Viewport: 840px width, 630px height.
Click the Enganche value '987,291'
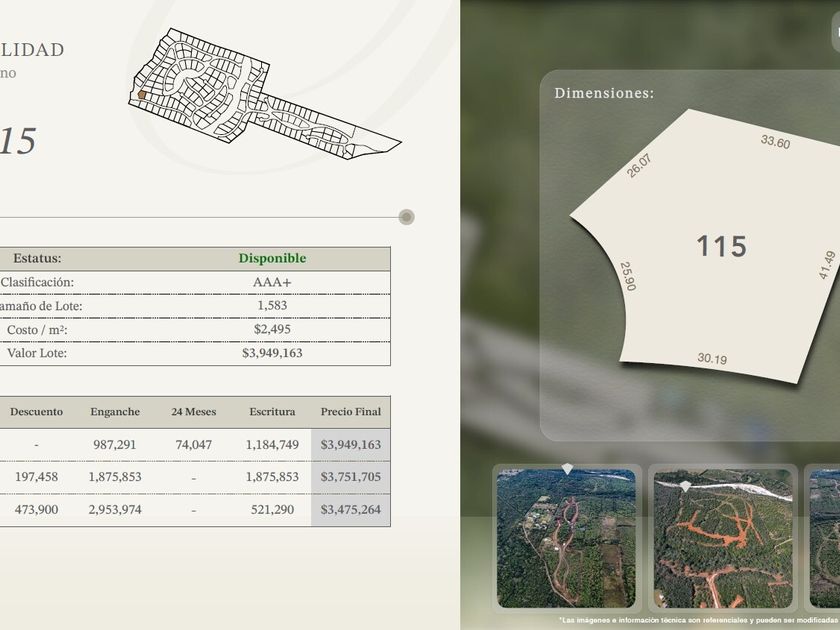pos(115,445)
